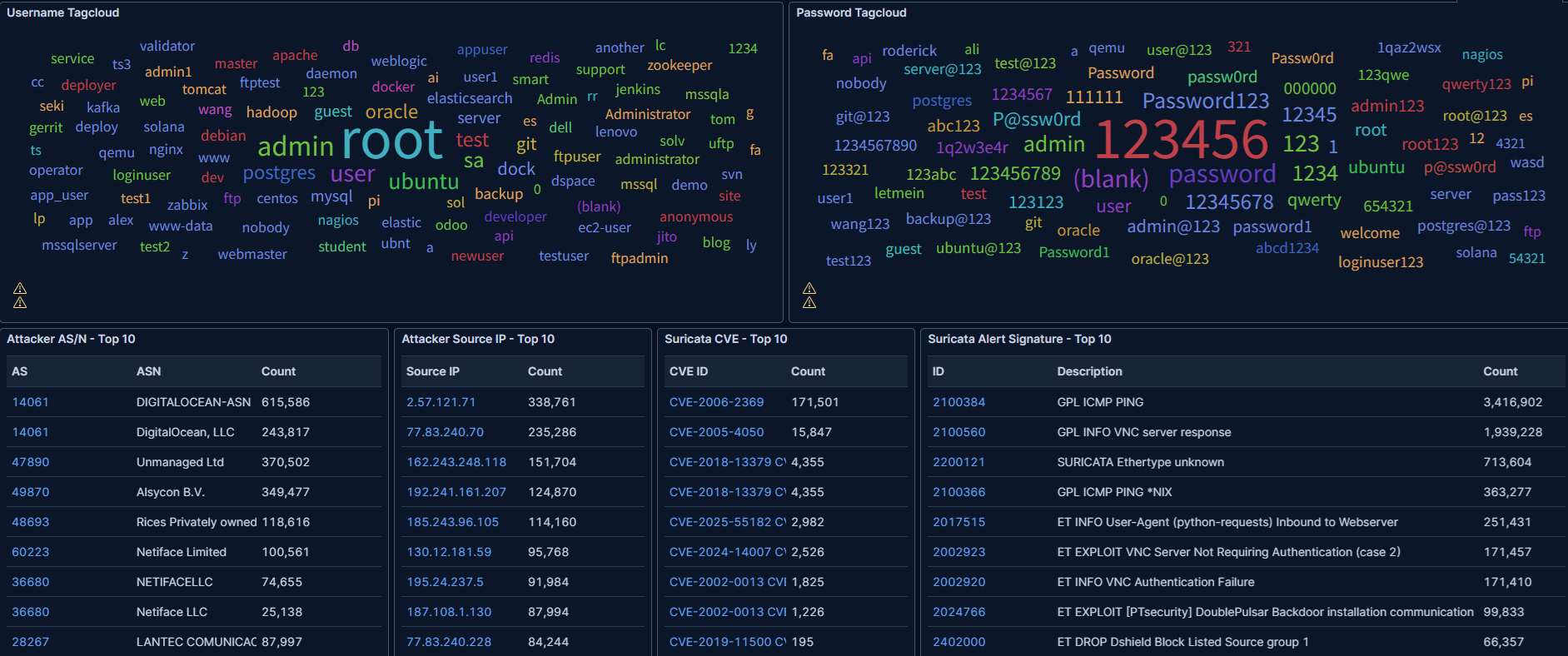This screenshot has height=656, width=1568.
Task: Open source IP 2.57.121.71 link
Action: pos(441,402)
